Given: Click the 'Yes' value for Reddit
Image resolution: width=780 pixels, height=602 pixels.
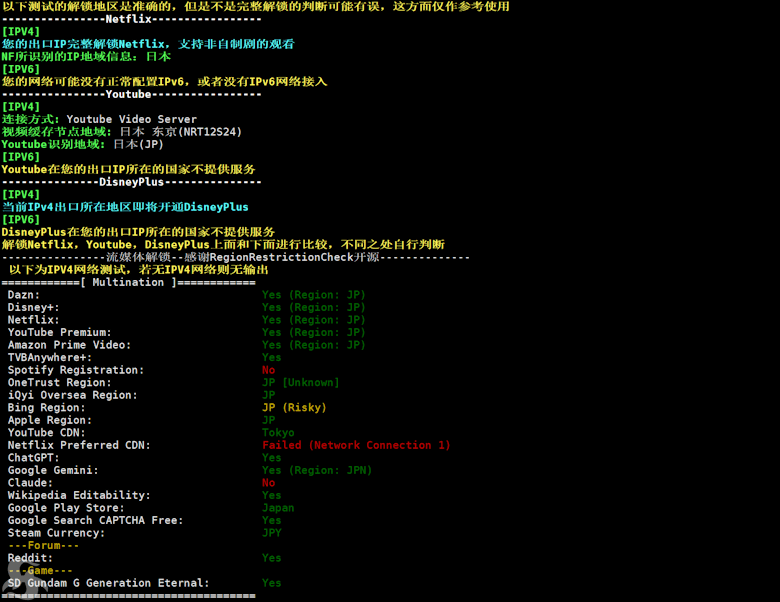Looking at the screenshot, I should [272, 558].
